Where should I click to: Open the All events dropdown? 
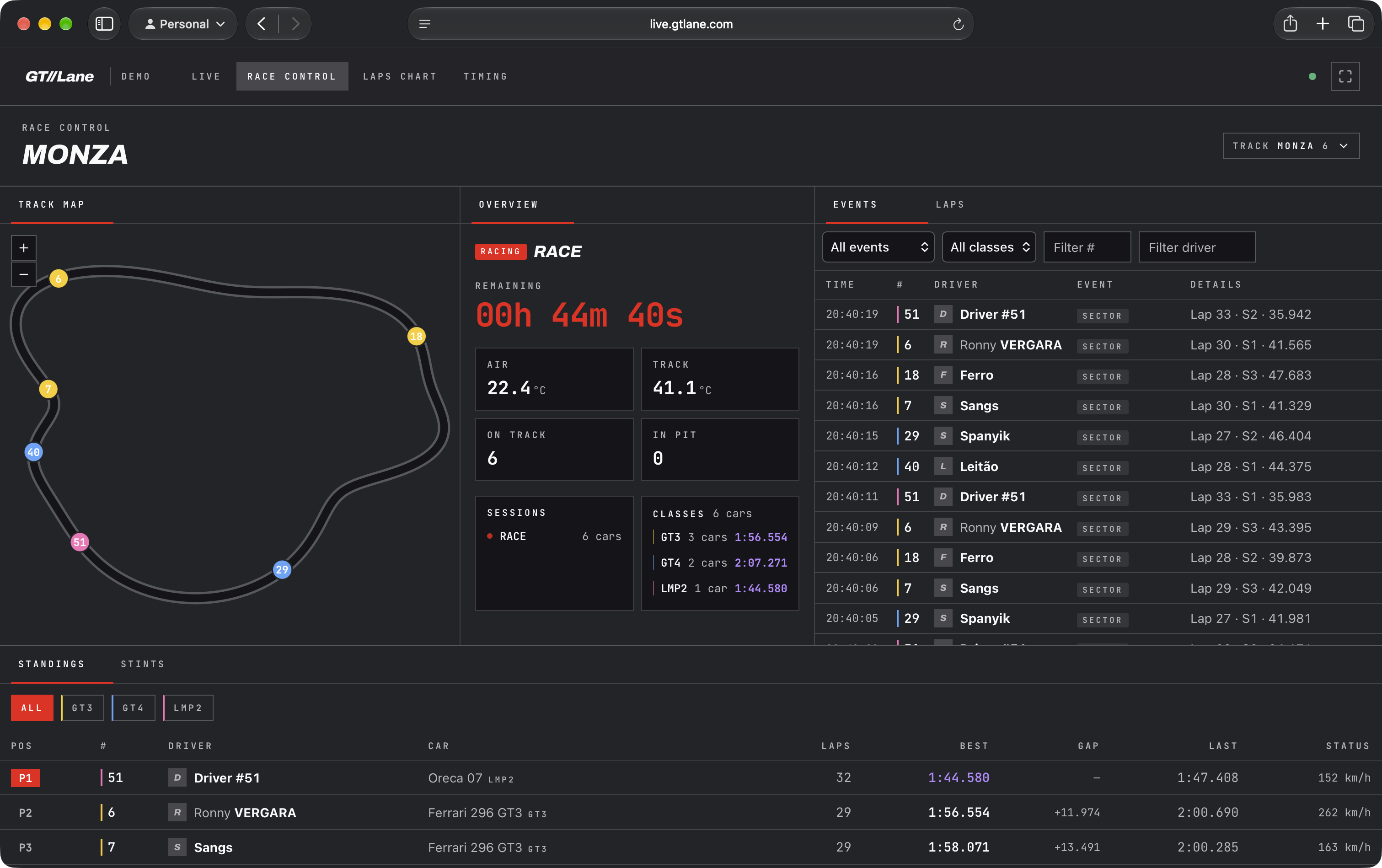click(x=878, y=247)
